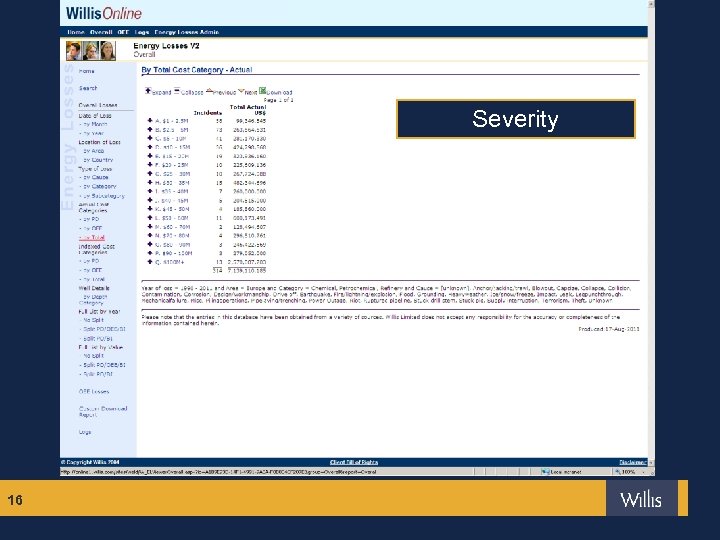Click the I. $35 - 40M category label

tap(172, 191)
